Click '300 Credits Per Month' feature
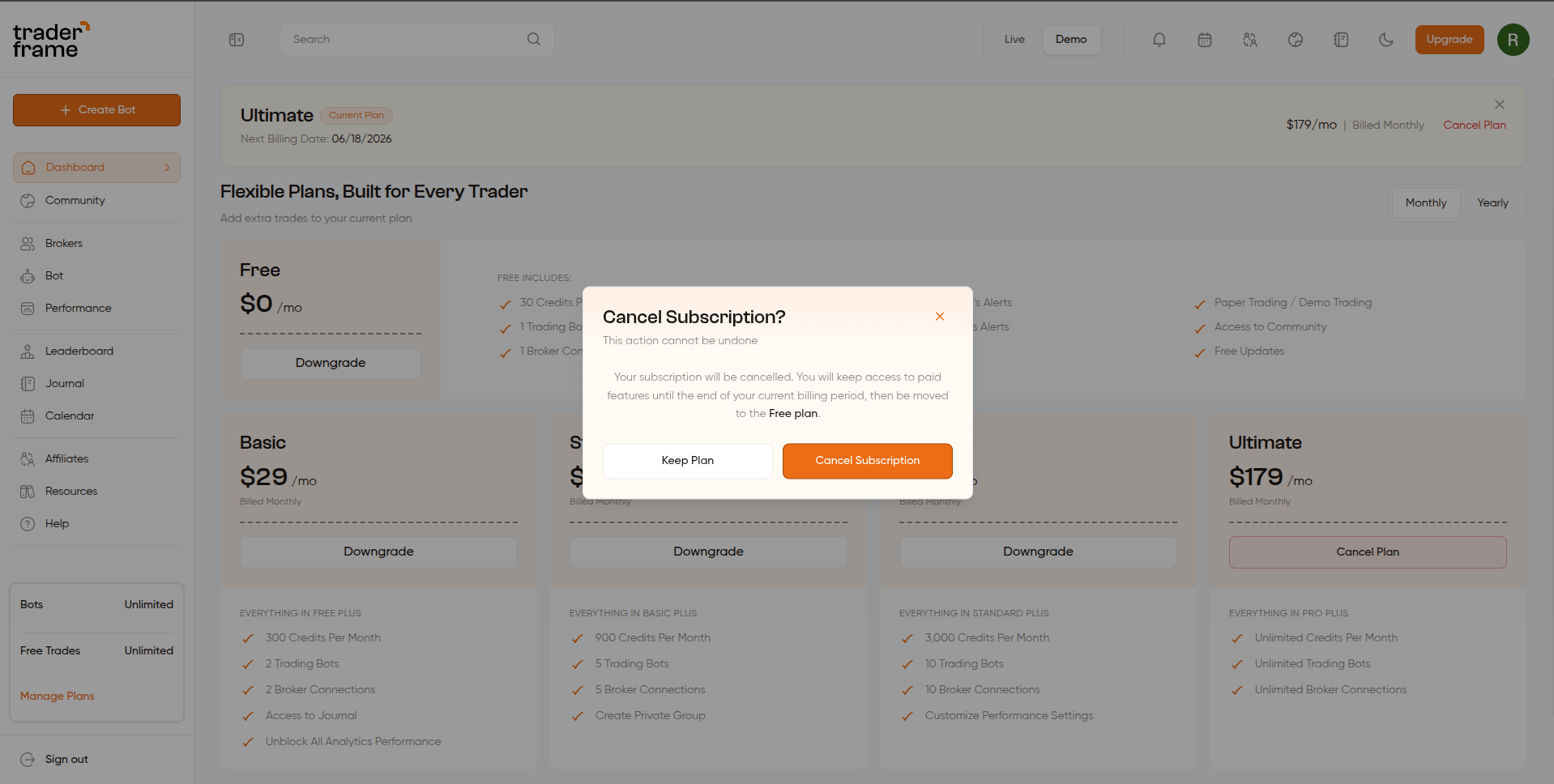Image resolution: width=1554 pixels, height=784 pixels. pyautogui.click(x=323, y=638)
